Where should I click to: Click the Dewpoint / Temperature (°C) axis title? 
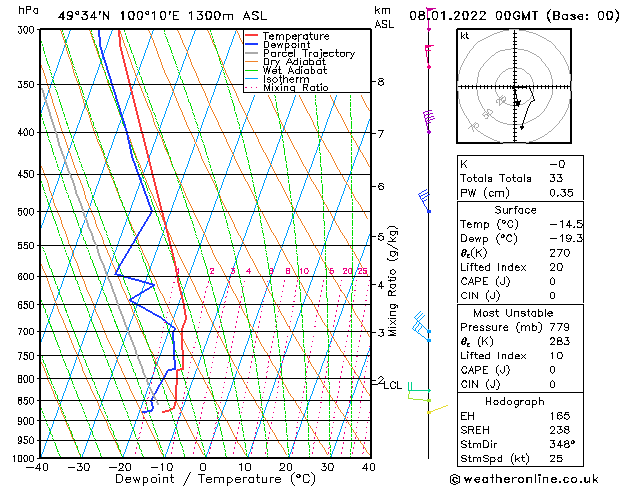pos(215,479)
